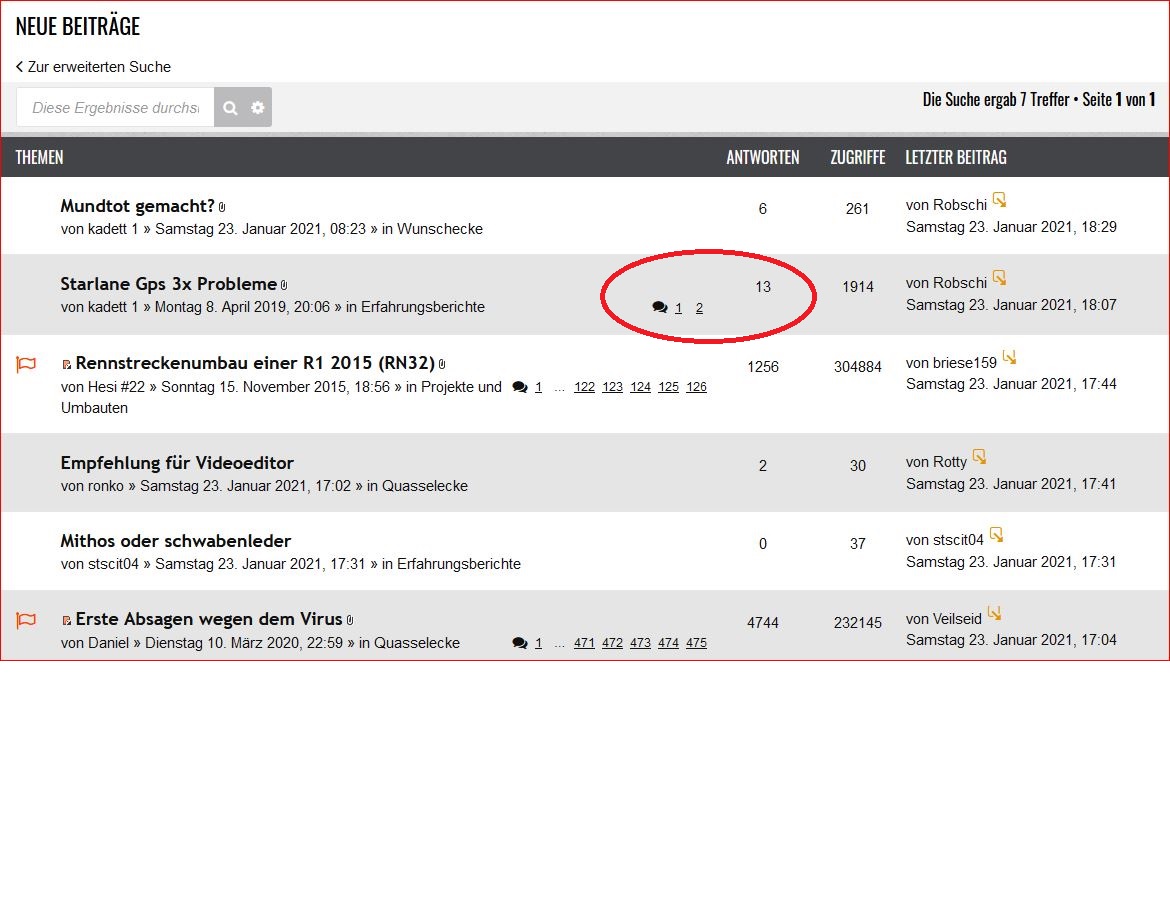
Task: Click into the results search field
Action: 115,108
